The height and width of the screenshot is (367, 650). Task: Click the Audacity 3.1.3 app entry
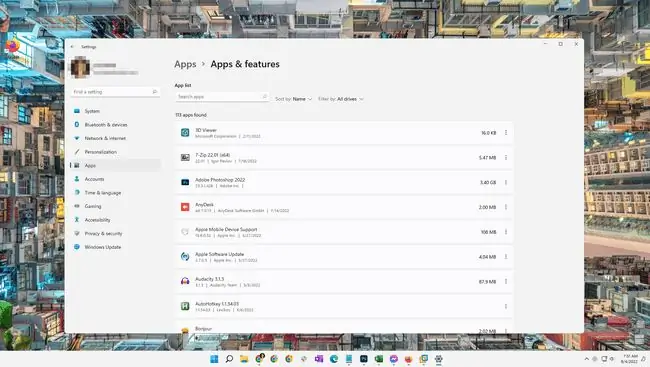pyautogui.click(x=344, y=282)
